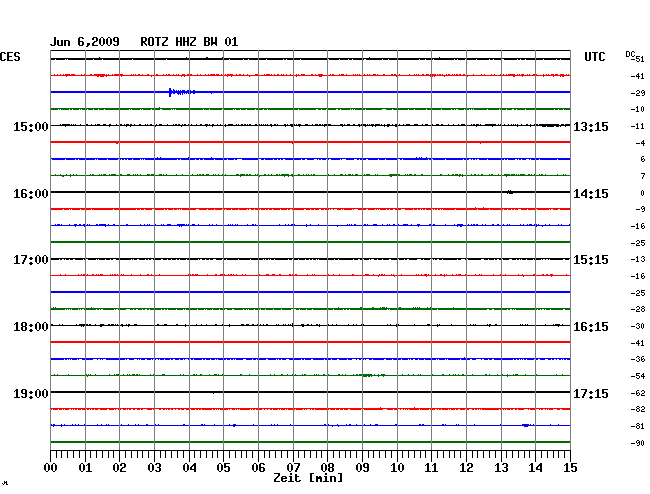Select the '16:15' UTC time label

pyautogui.click(x=591, y=327)
